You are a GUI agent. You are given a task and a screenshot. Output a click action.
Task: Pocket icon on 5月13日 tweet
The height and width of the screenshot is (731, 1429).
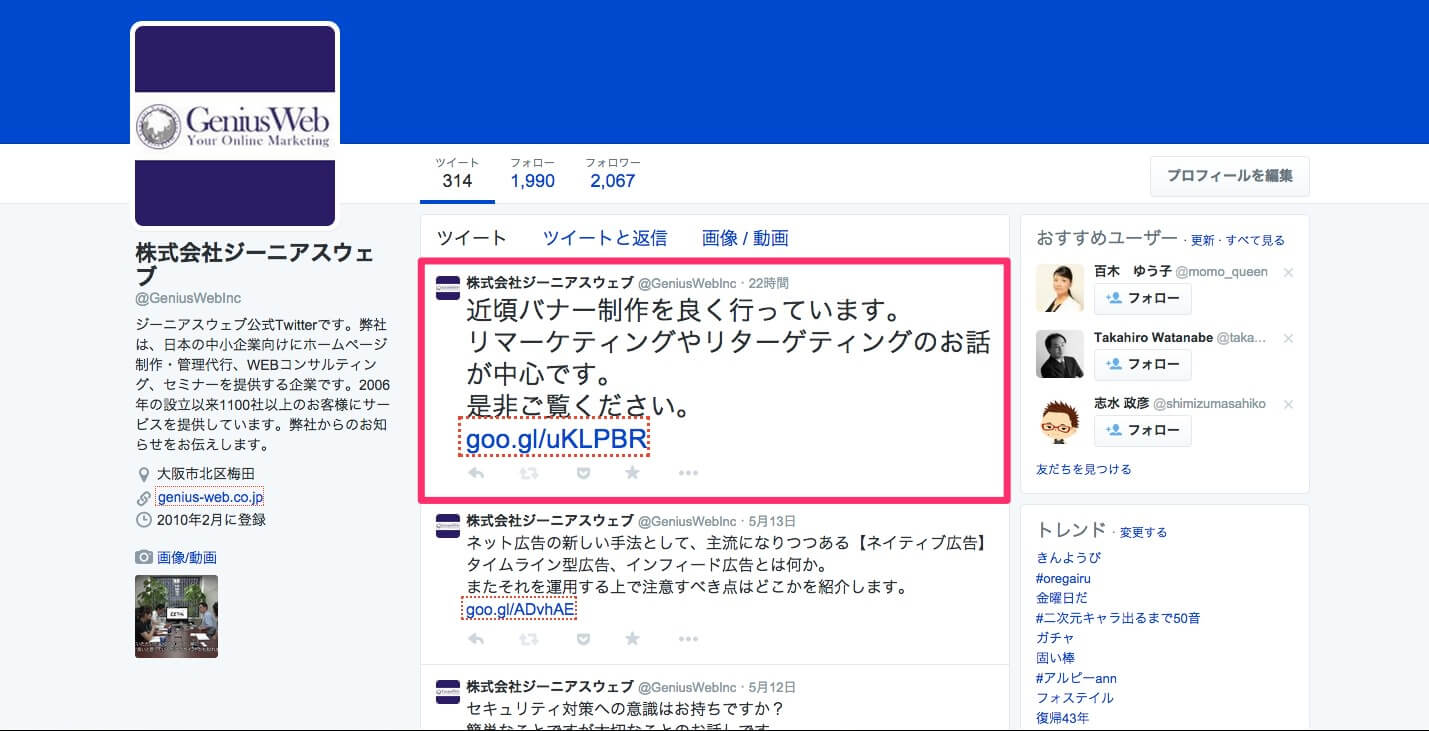point(583,638)
